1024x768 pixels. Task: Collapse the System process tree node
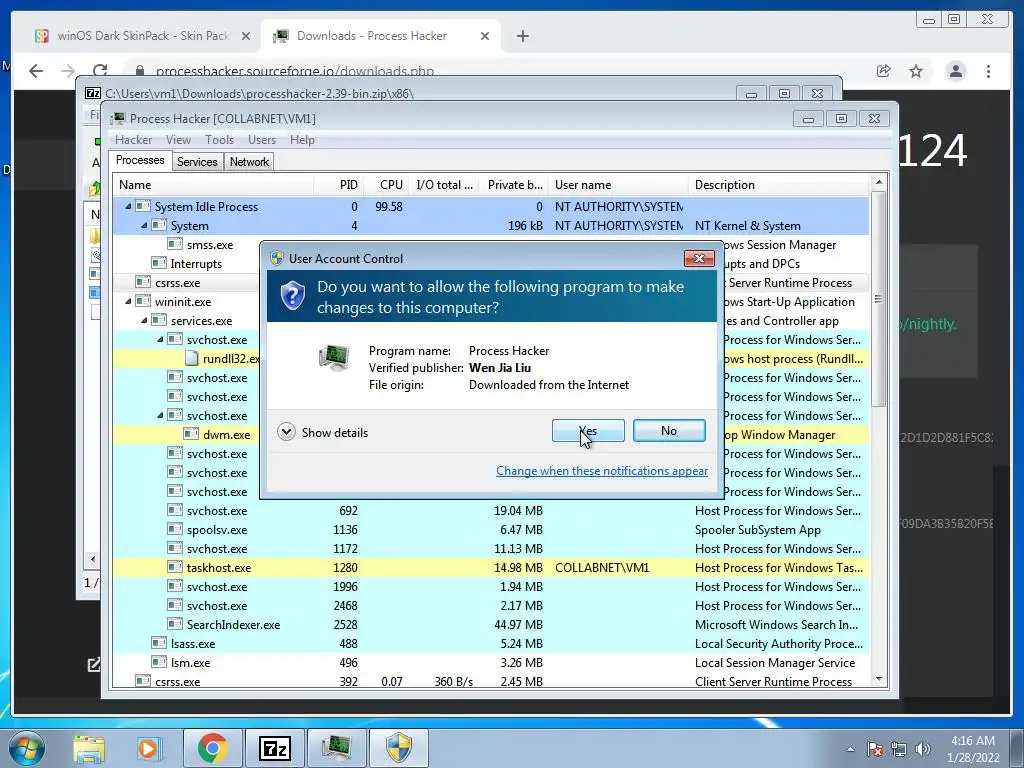pyautogui.click(x=144, y=225)
